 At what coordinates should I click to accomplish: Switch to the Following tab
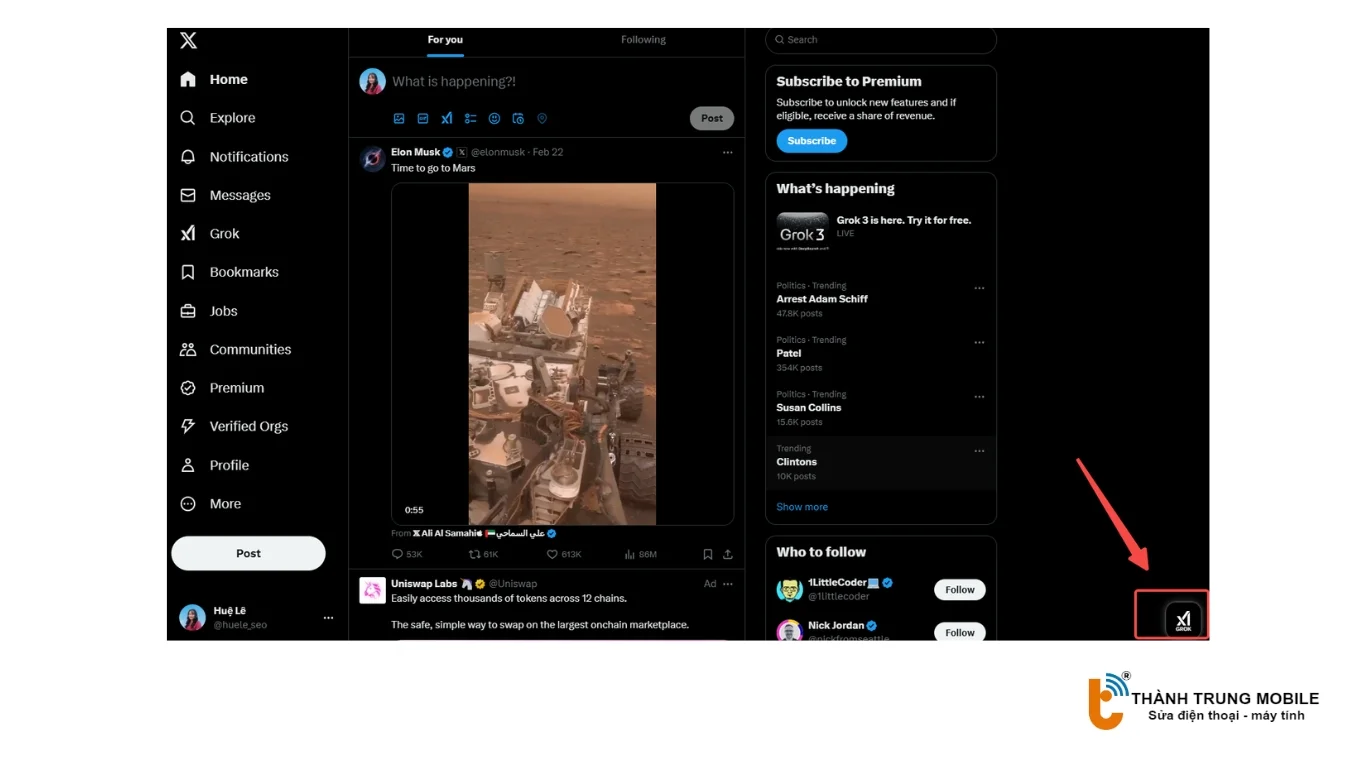(643, 40)
